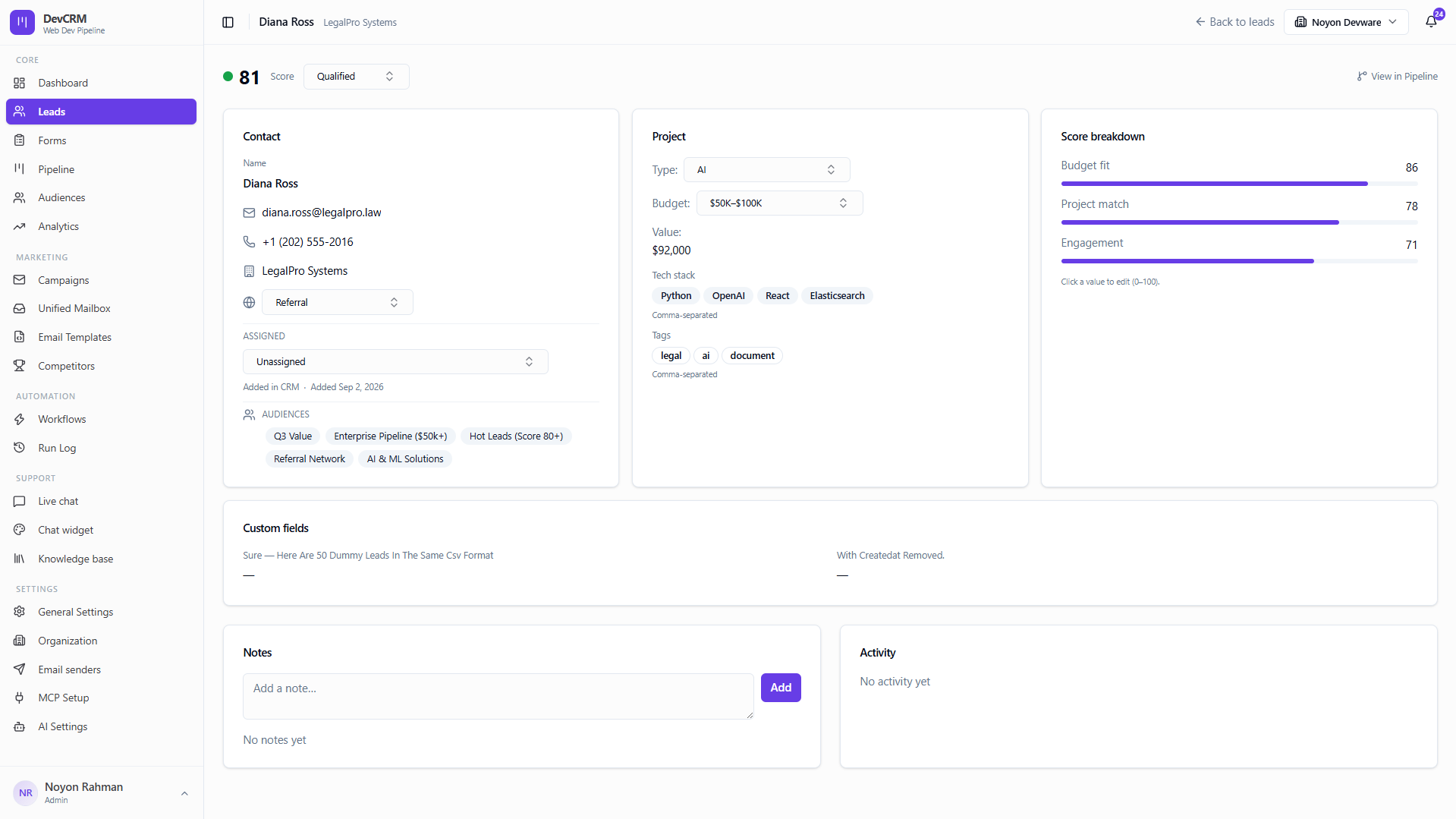The width and height of the screenshot is (1456, 819).
Task: Go to the Forms page
Action: 101,140
